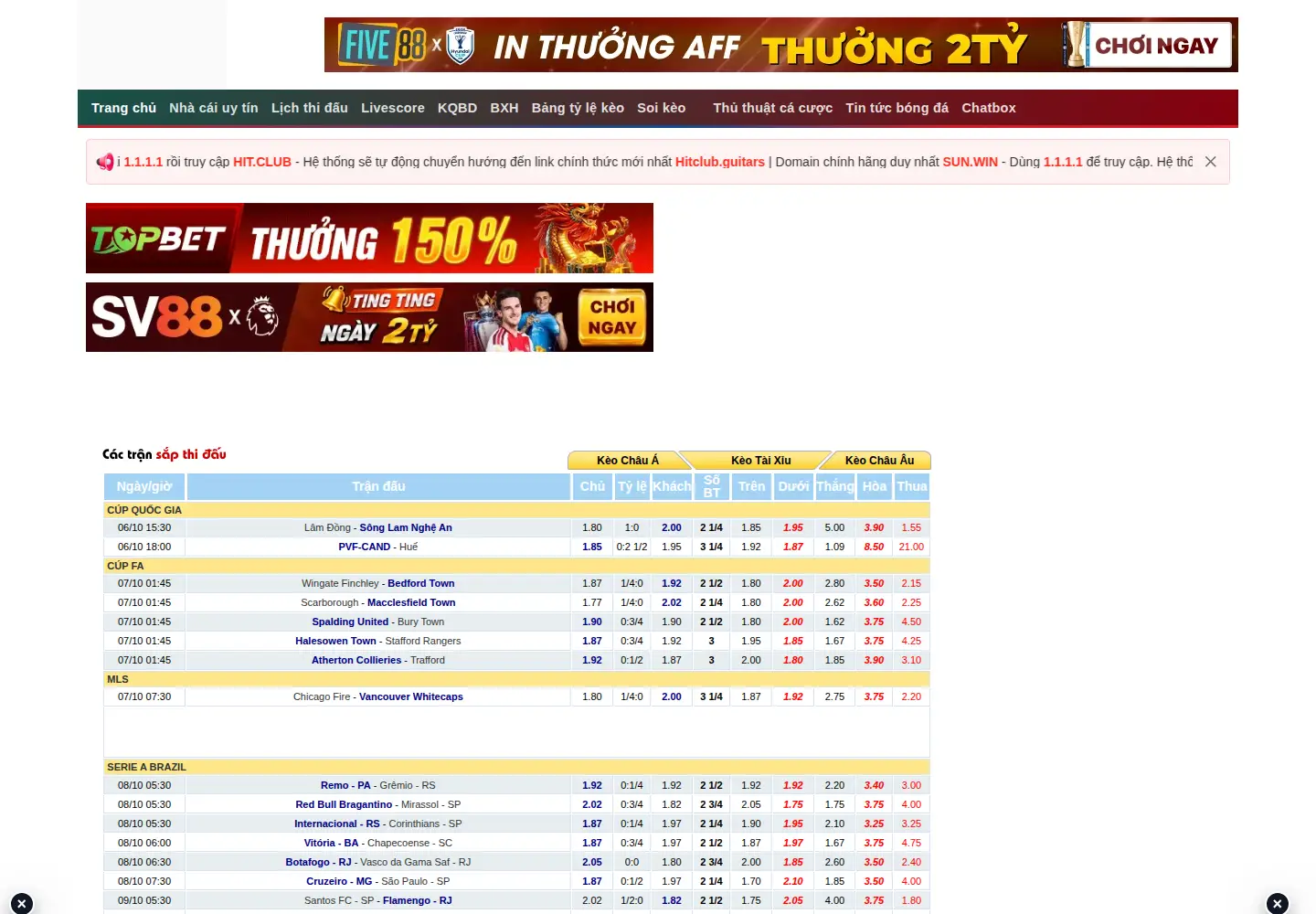Dismiss the bottom-right floating ad close icon
Viewport: 1316px width, 914px height.
pyautogui.click(x=1278, y=904)
